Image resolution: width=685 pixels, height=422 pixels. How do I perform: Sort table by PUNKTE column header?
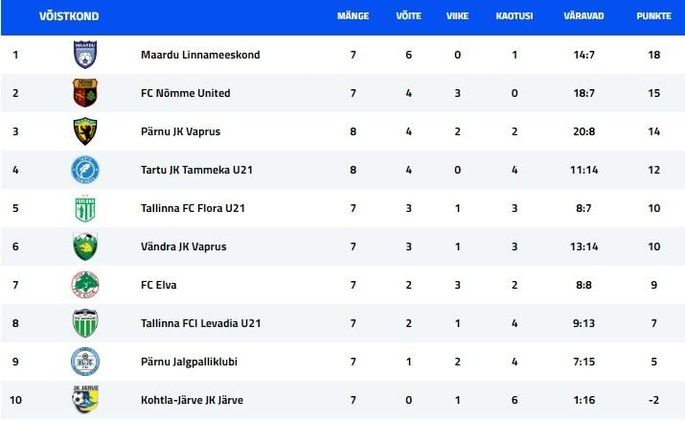click(654, 16)
